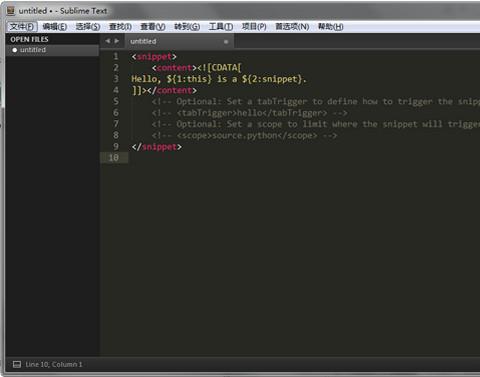
Task: Open the 文件(F) menu
Action: click(x=22, y=27)
